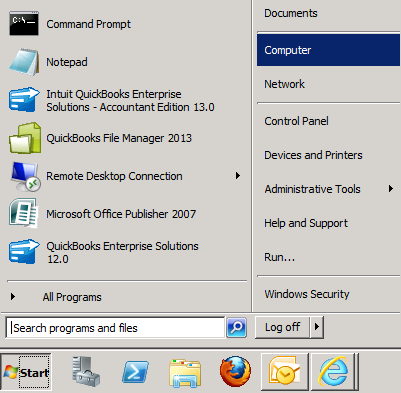Click the All Programs label

tap(72, 297)
